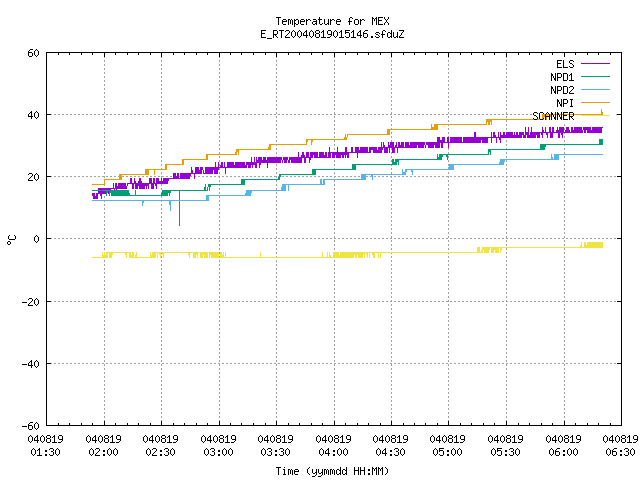Select the NPD2 legend label
Image resolution: width=640 pixels, height=480 pixels.
pyautogui.click(x=562, y=90)
